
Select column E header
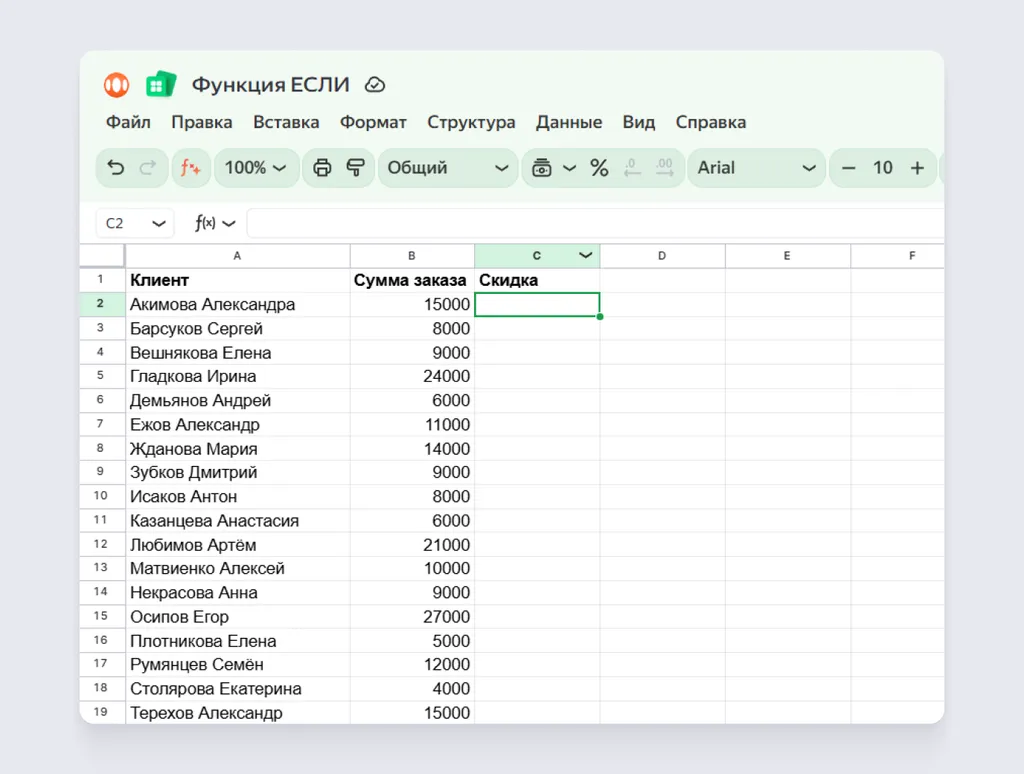pyautogui.click(x=788, y=255)
